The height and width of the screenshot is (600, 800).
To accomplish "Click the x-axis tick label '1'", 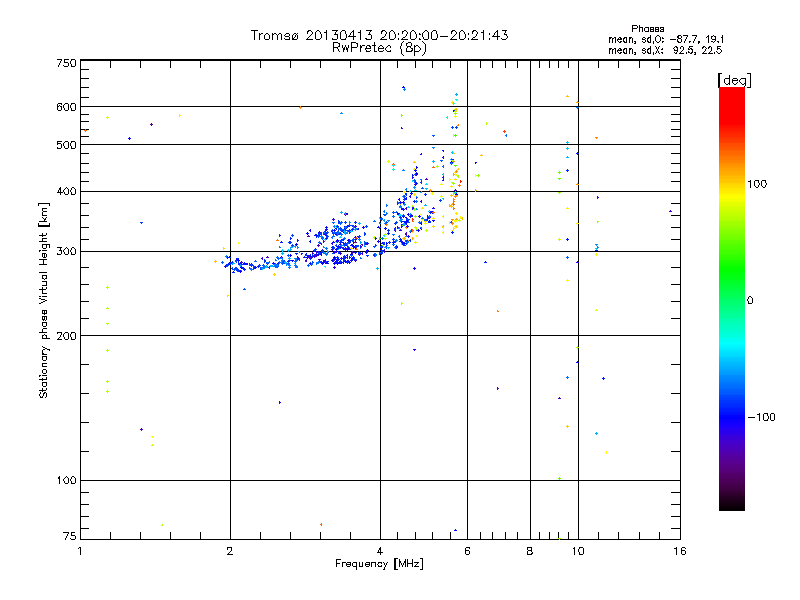I will (80, 551).
